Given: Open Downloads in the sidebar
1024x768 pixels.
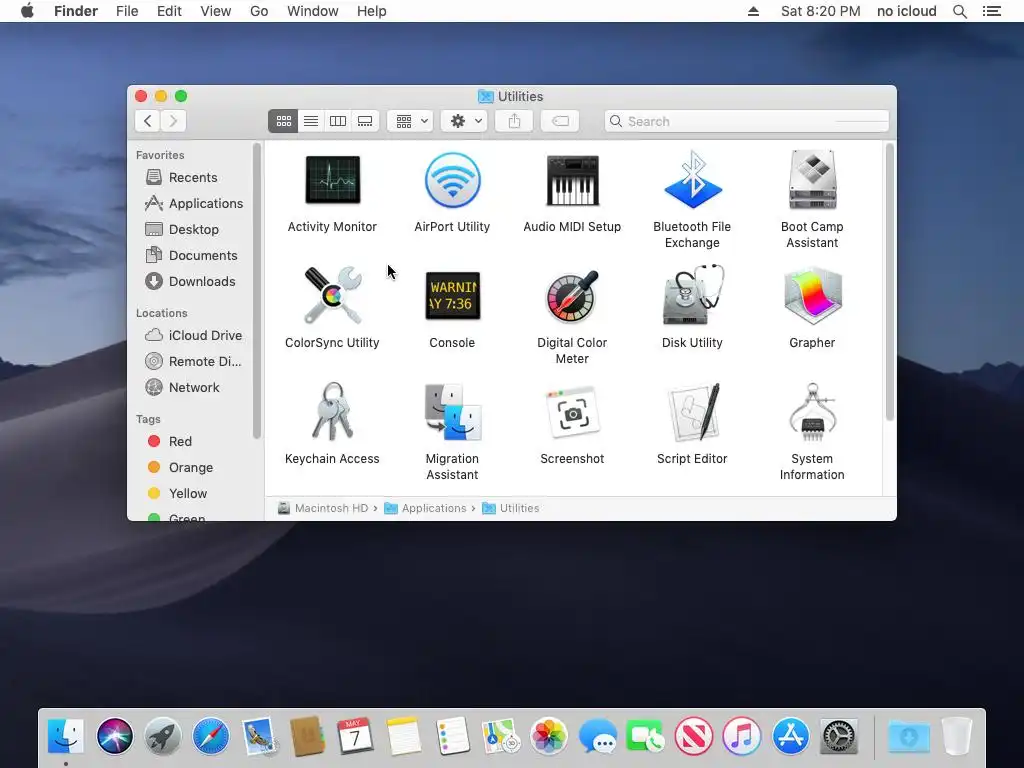Looking at the screenshot, I should [191, 281].
